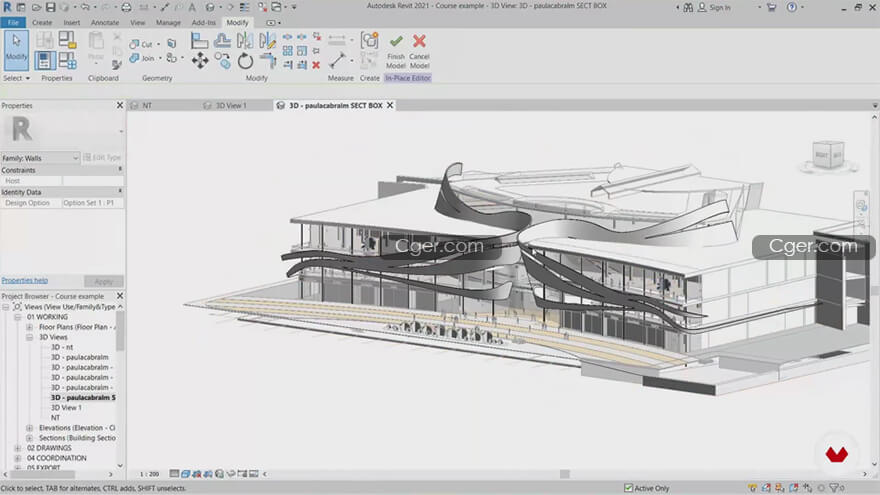Screen dimensions: 880x495
Task: Switch to the NT view tab
Action: 146,106
